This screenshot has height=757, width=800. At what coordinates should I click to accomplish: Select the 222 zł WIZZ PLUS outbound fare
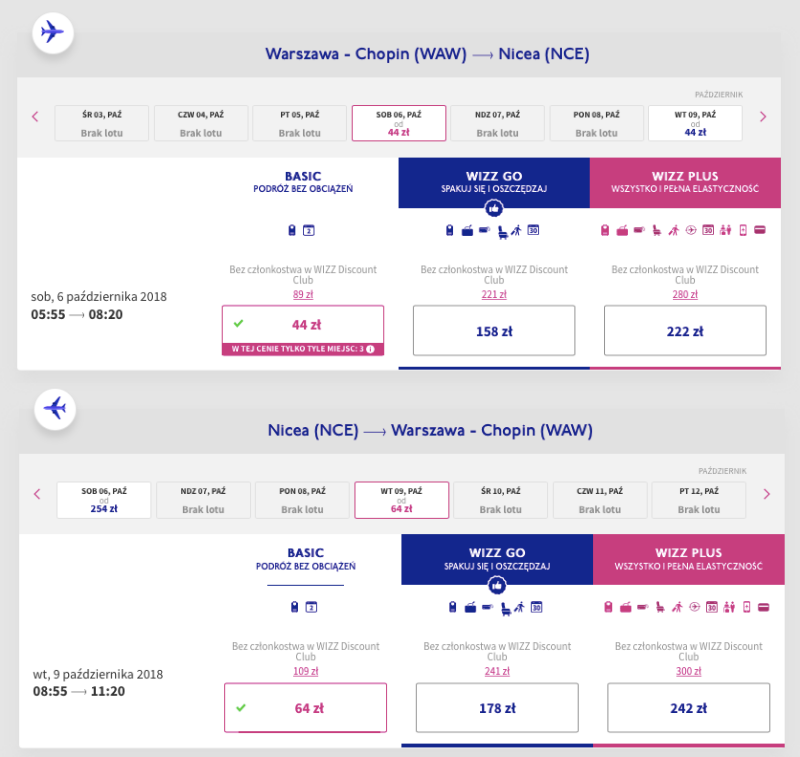(685, 331)
